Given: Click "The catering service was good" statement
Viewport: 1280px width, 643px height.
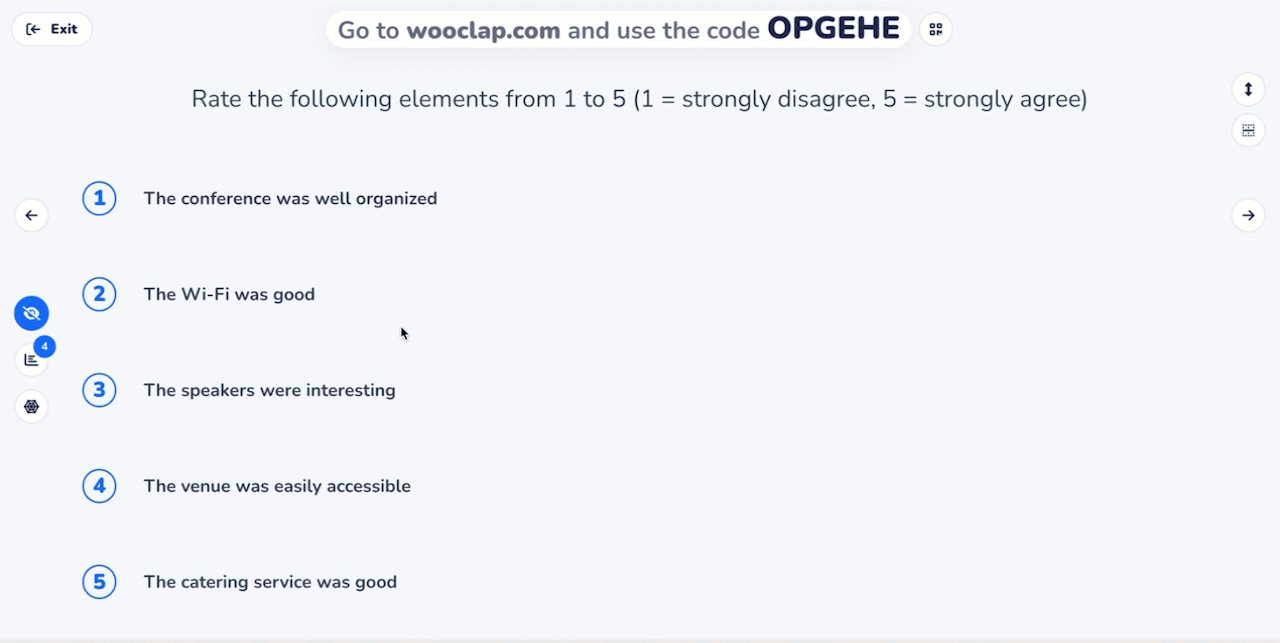Looking at the screenshot, I should tap(270, 582).
